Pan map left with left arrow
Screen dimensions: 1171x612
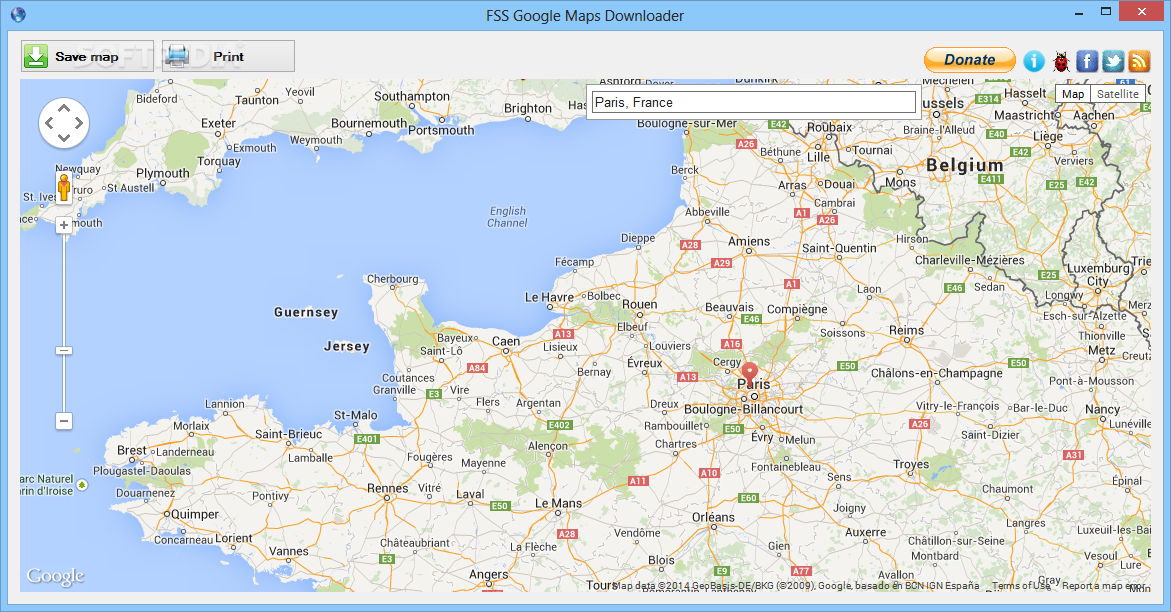point(49,123)
